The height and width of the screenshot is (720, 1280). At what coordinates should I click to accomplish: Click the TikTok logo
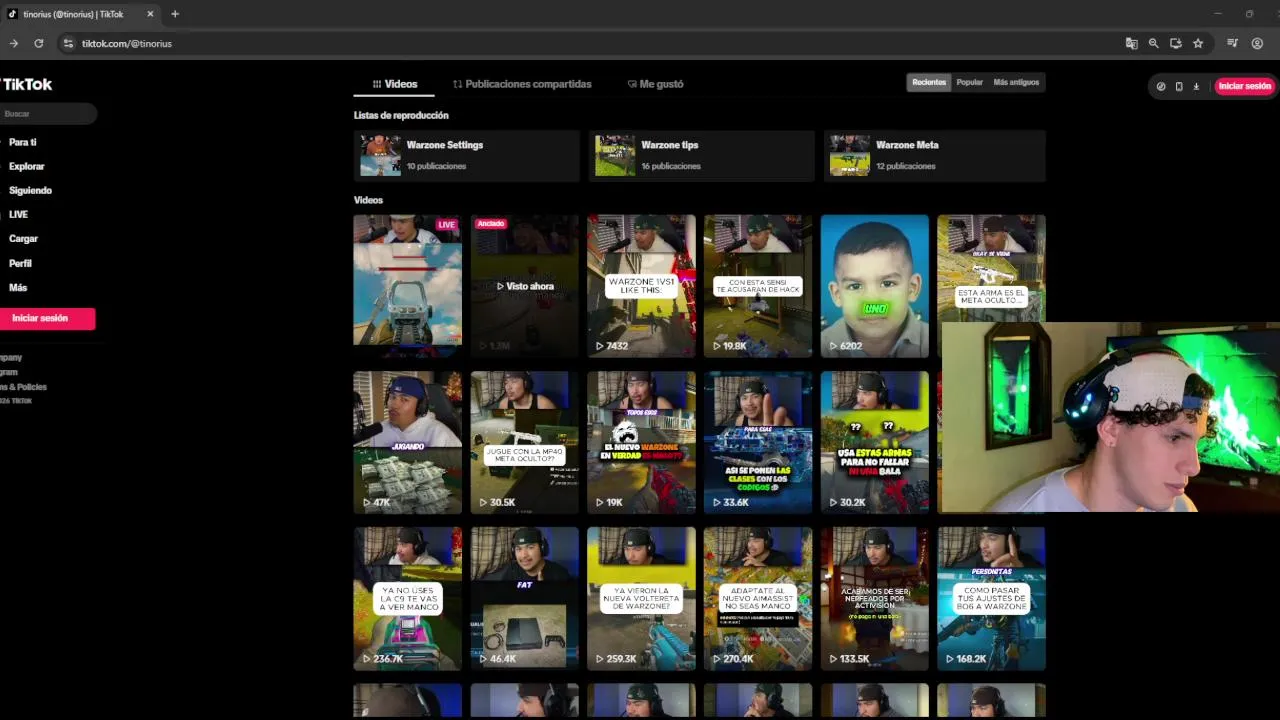[x=27, y=84]
